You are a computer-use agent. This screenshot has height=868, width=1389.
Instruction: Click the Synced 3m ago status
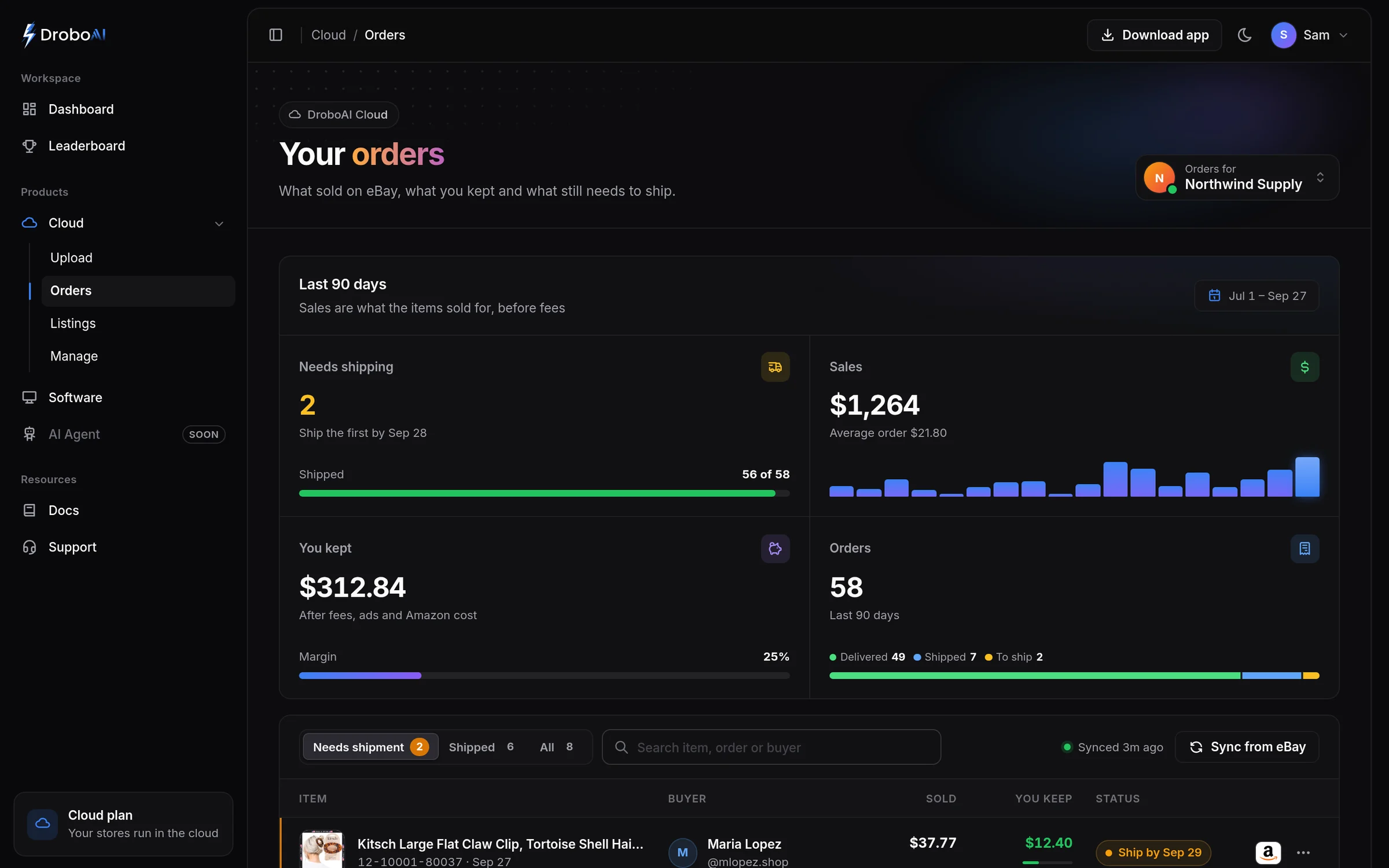[x=1112, y=747]
